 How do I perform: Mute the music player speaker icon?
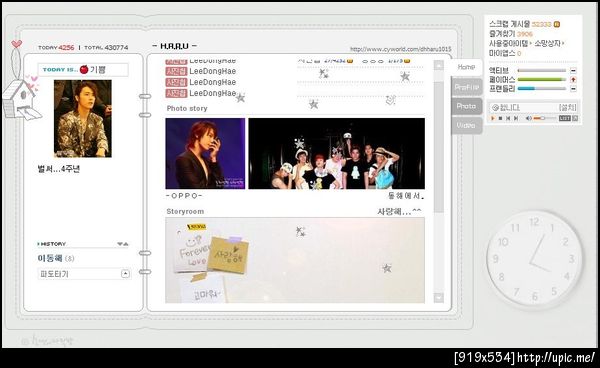(528, 119)
